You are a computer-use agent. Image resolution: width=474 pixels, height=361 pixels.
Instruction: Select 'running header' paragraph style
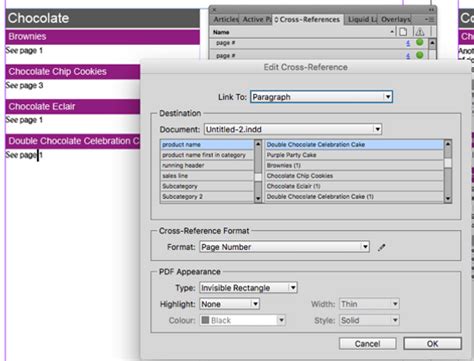pos(207,165)
